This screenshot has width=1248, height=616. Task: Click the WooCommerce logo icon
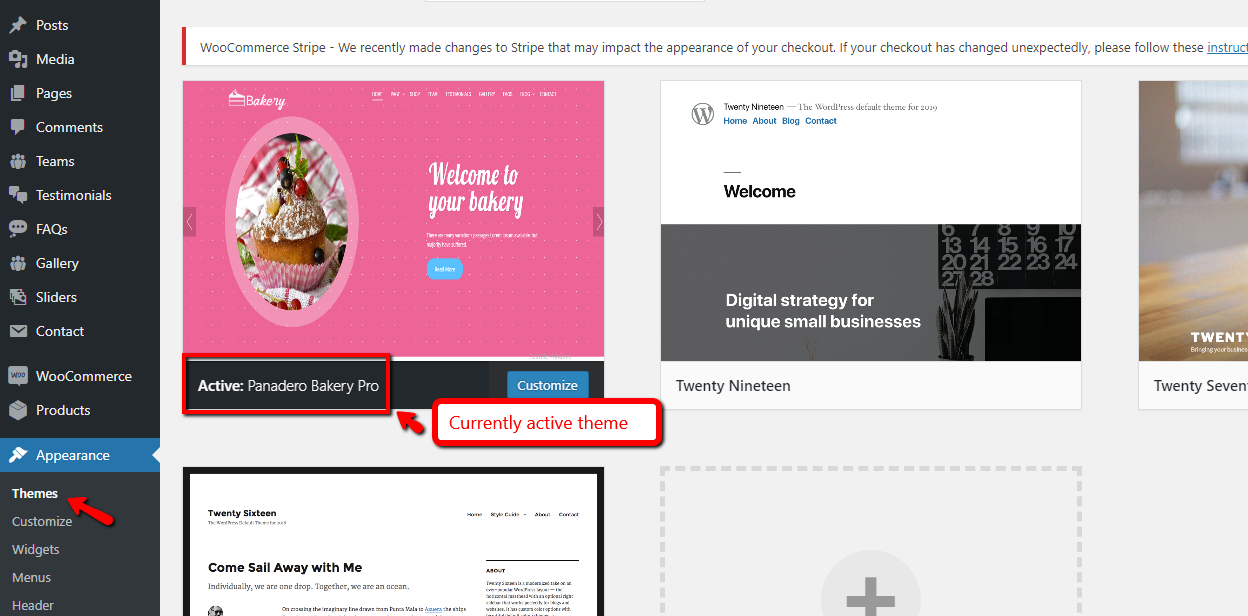coord(18,376)
